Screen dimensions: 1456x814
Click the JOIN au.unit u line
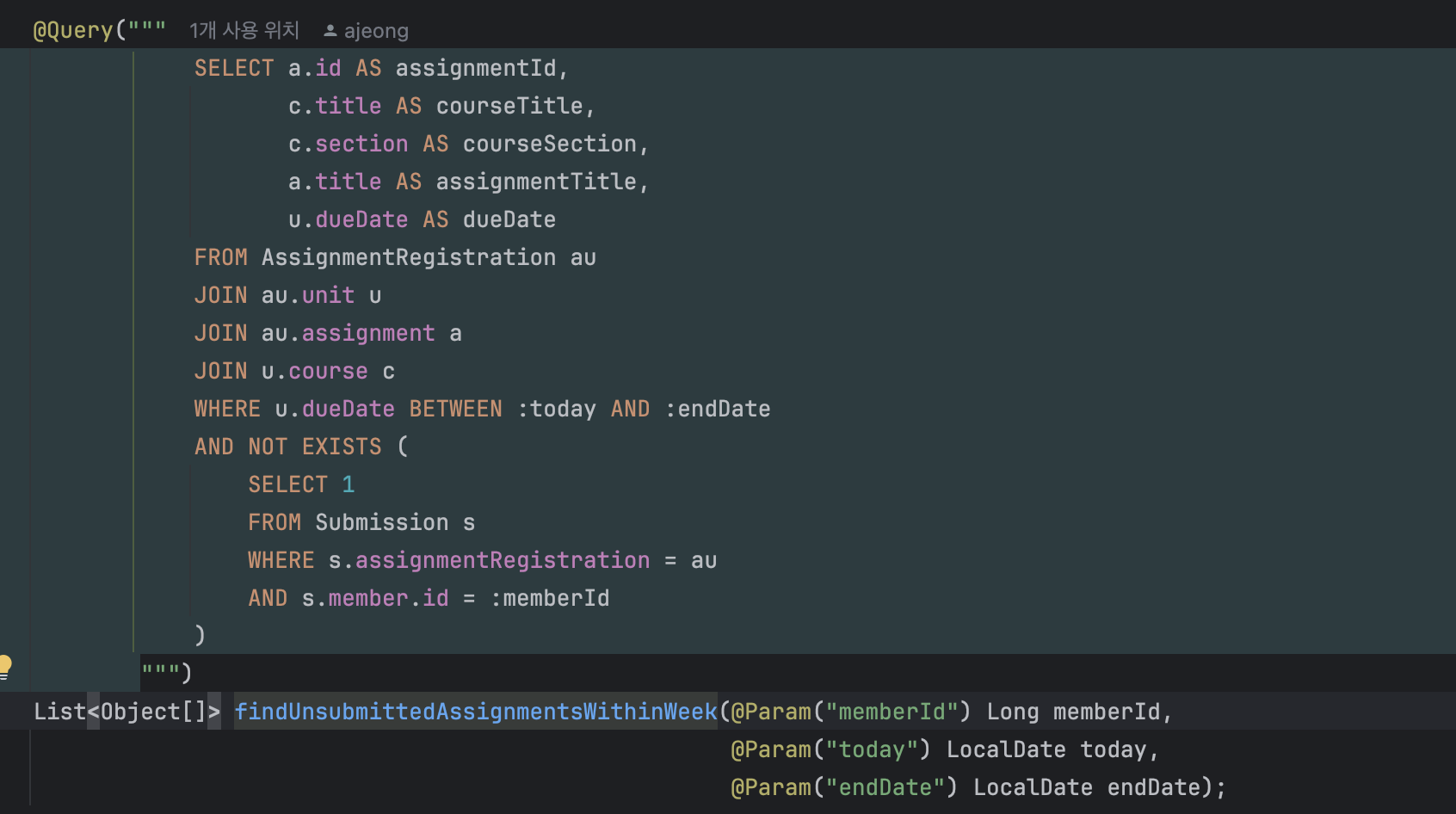[x=284, y=294]
